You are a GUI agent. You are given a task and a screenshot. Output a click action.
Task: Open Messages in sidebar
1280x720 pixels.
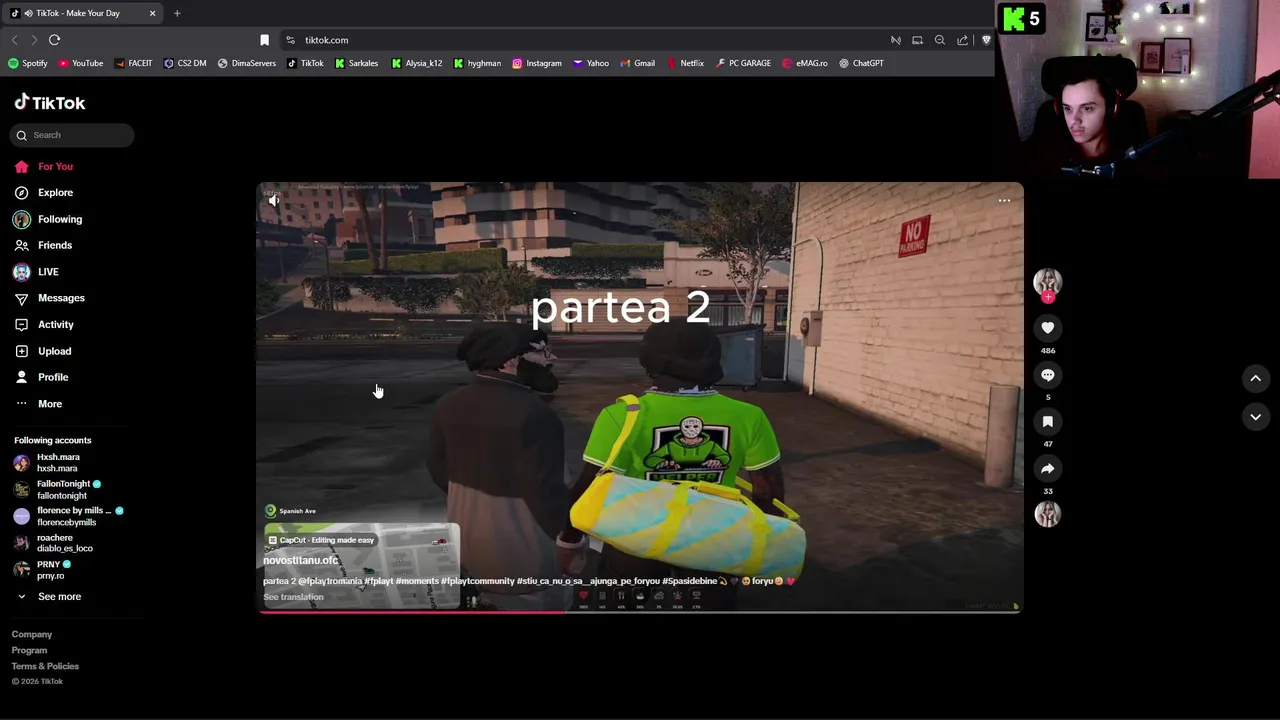click(50, 298)
